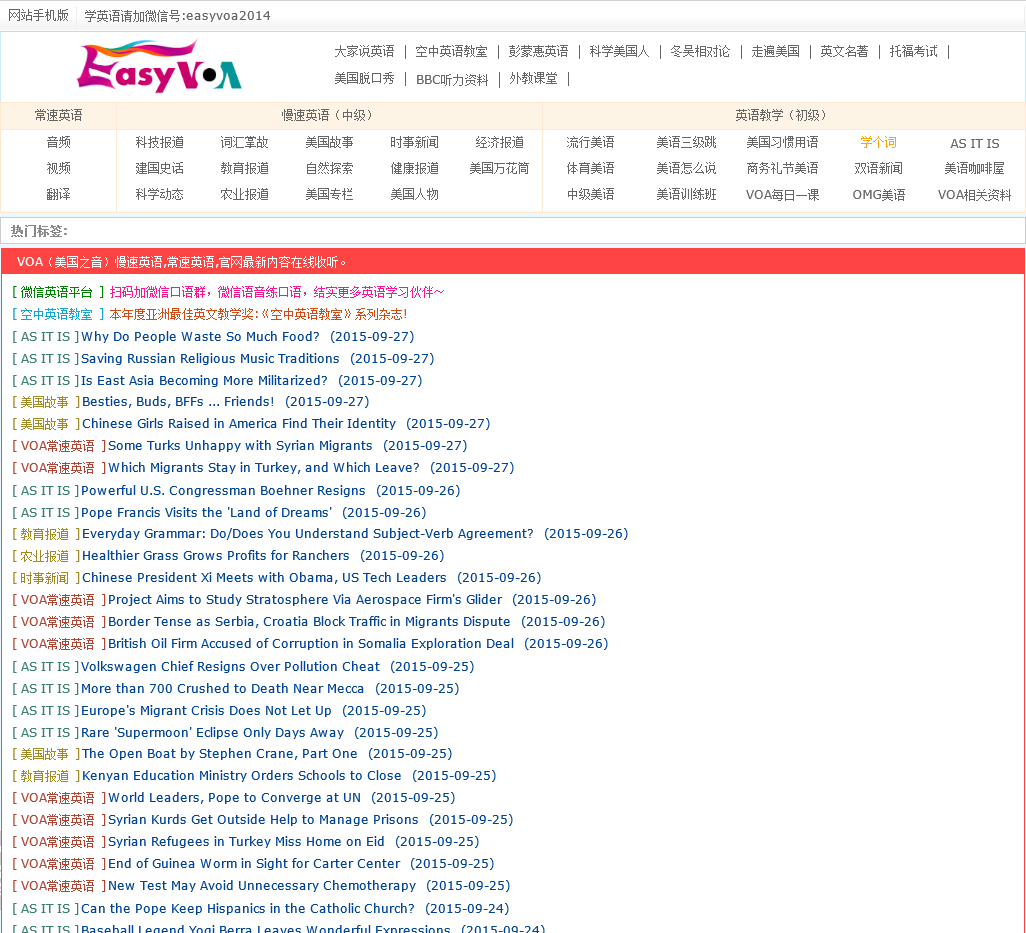
Task: Click the EasyVOA logo
Action: (x=160, y=66)
